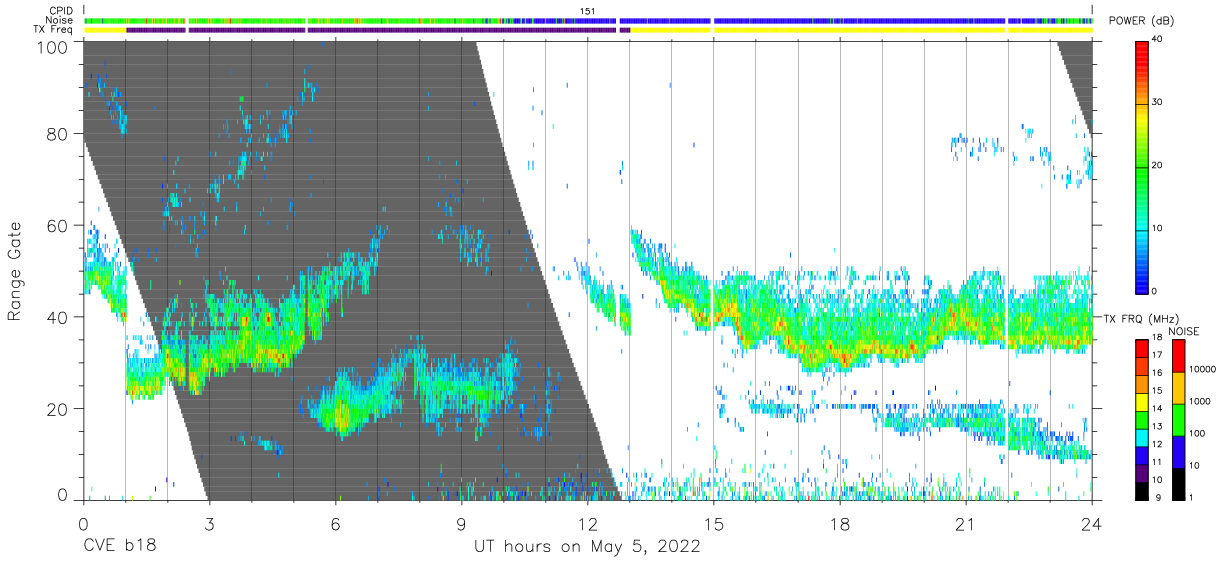Click the x-axis tick label '6'

click(335, 522)
